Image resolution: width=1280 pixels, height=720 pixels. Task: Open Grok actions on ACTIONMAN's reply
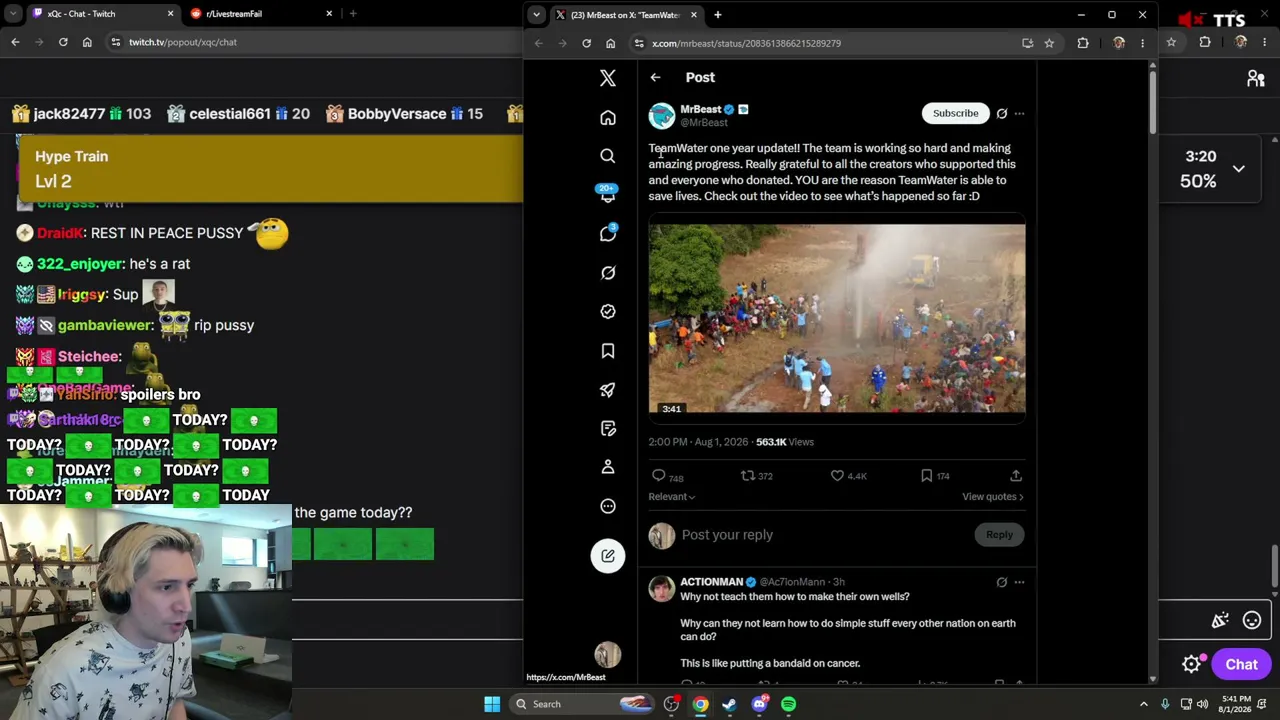(x=1001, y=582)
